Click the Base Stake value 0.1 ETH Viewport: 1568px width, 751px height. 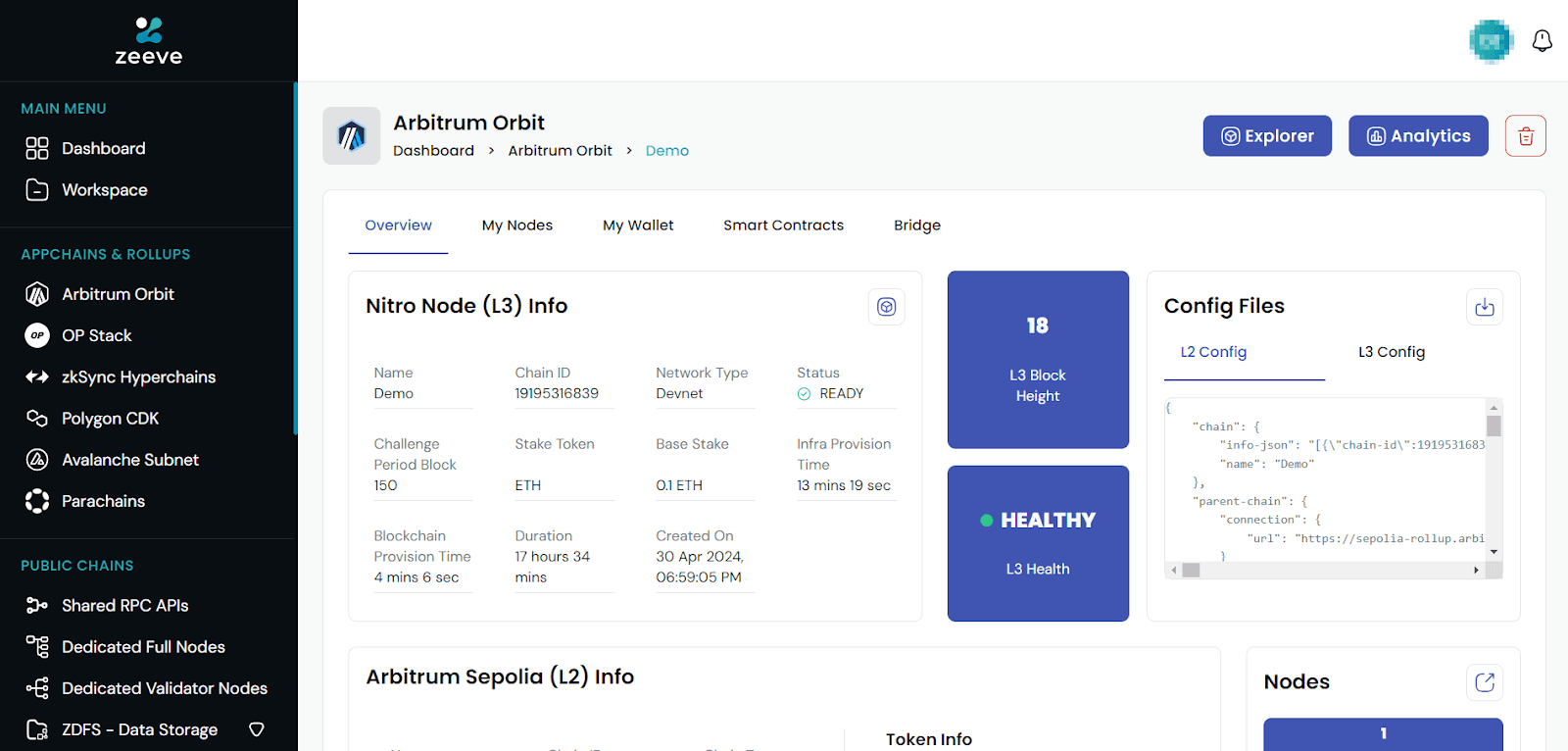[x=679, y=485]
